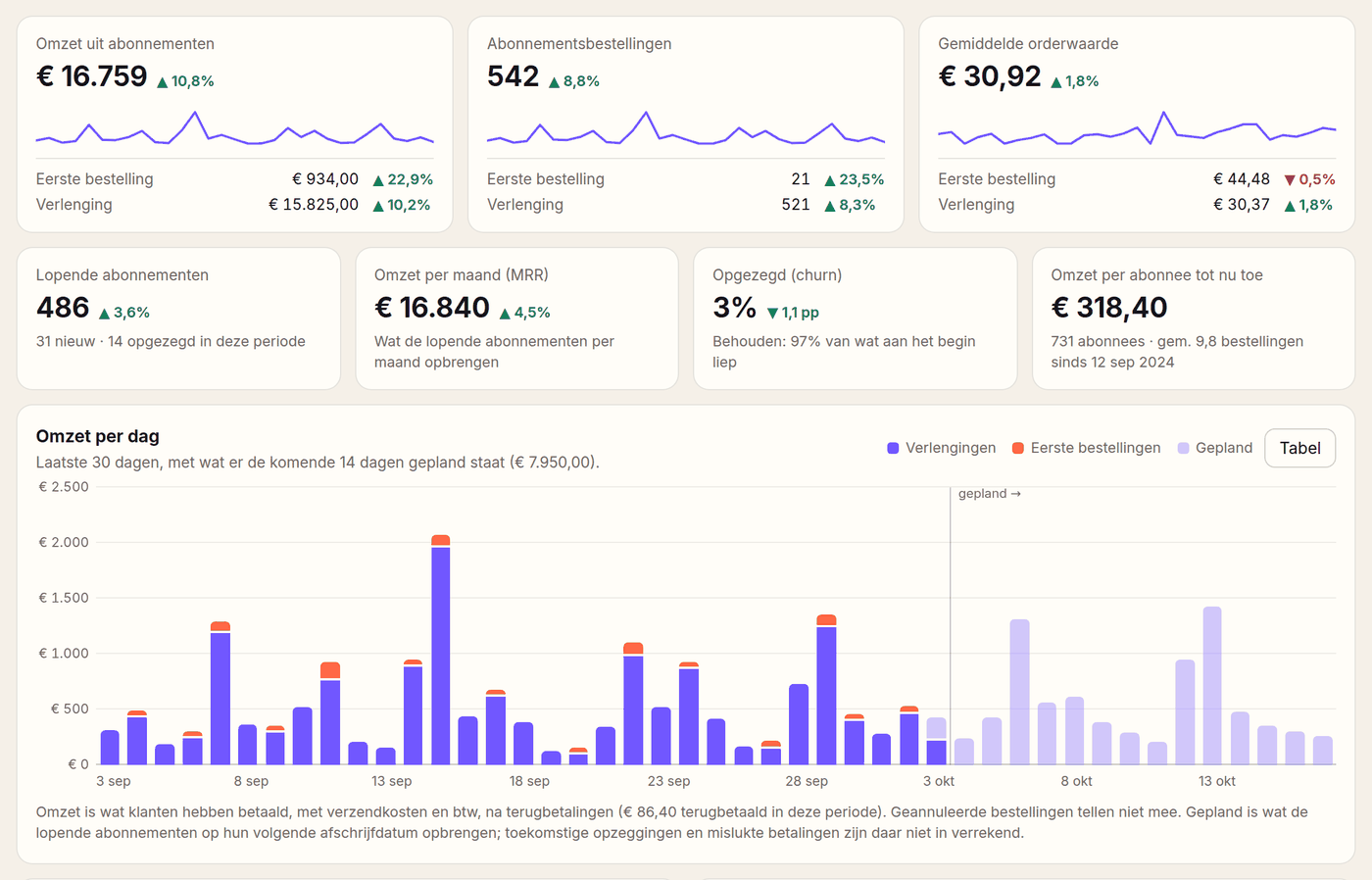Click the orange Eerste bestellingen legend swatch
Viewport: 1372px width, 880px height.
[1018, 448]
